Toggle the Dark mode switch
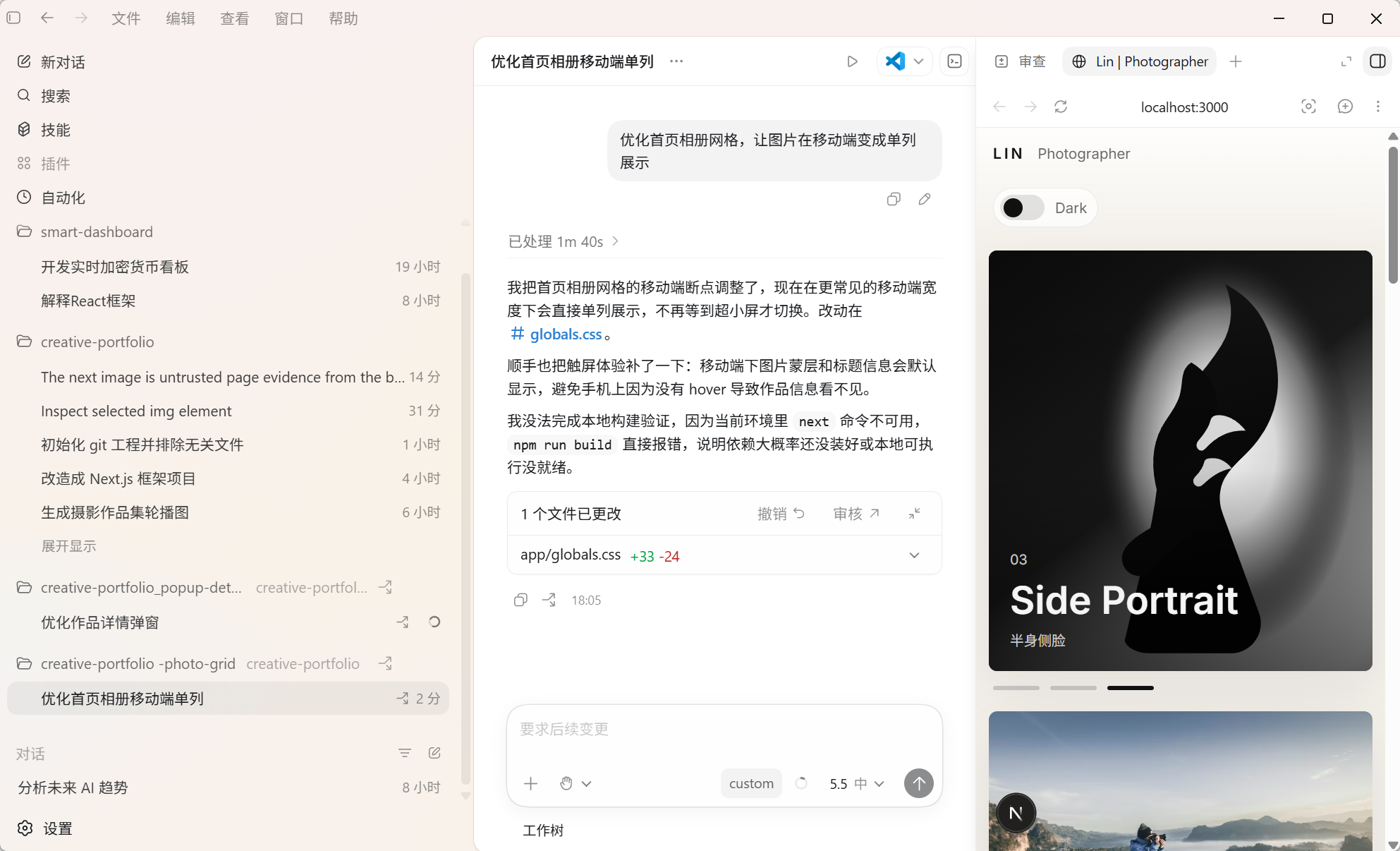The image size is (1400, 851). pos(1023,207)
